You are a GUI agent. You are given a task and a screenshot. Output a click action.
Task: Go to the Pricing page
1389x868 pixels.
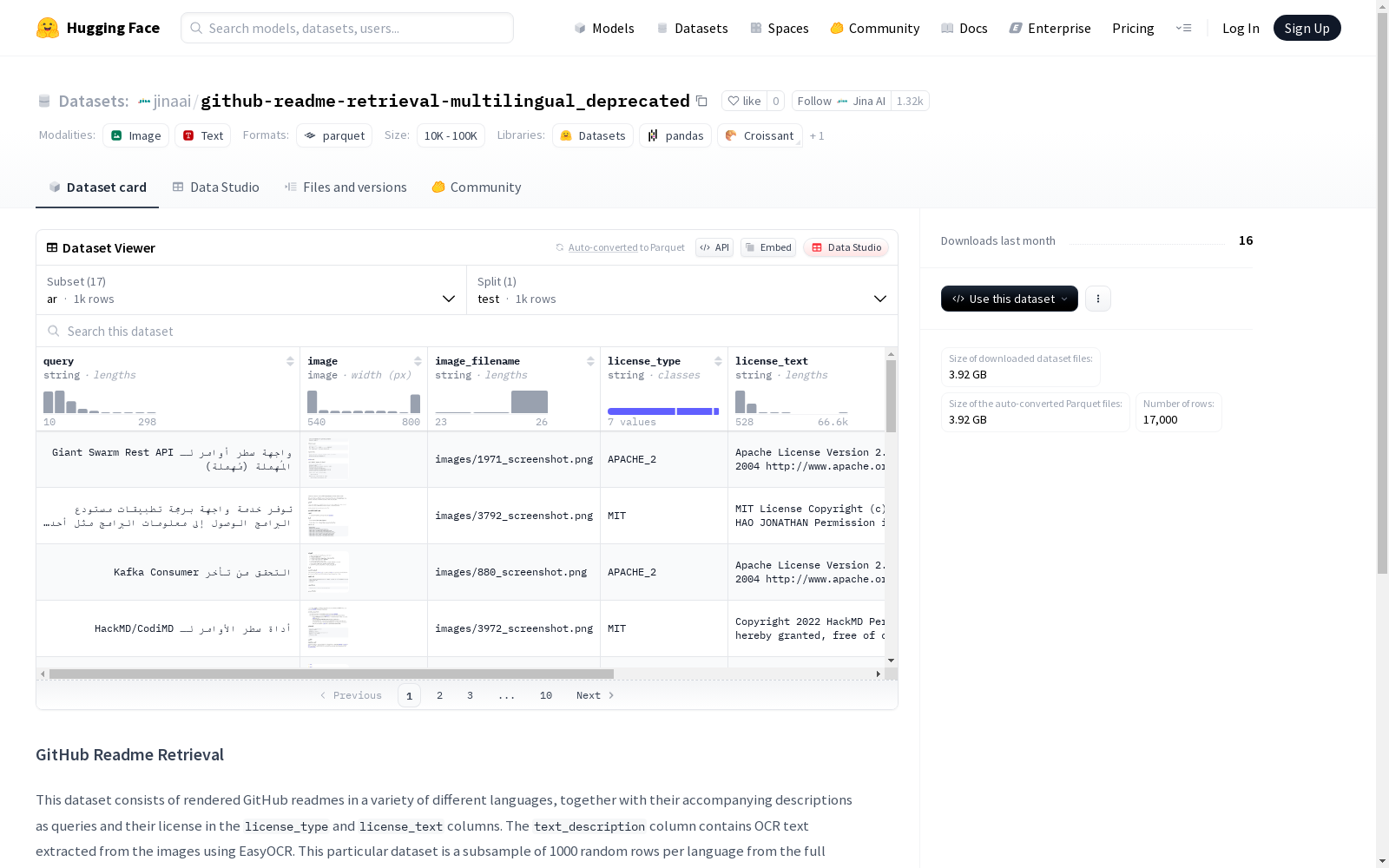pyautogui.click(x=1133, y=28)
